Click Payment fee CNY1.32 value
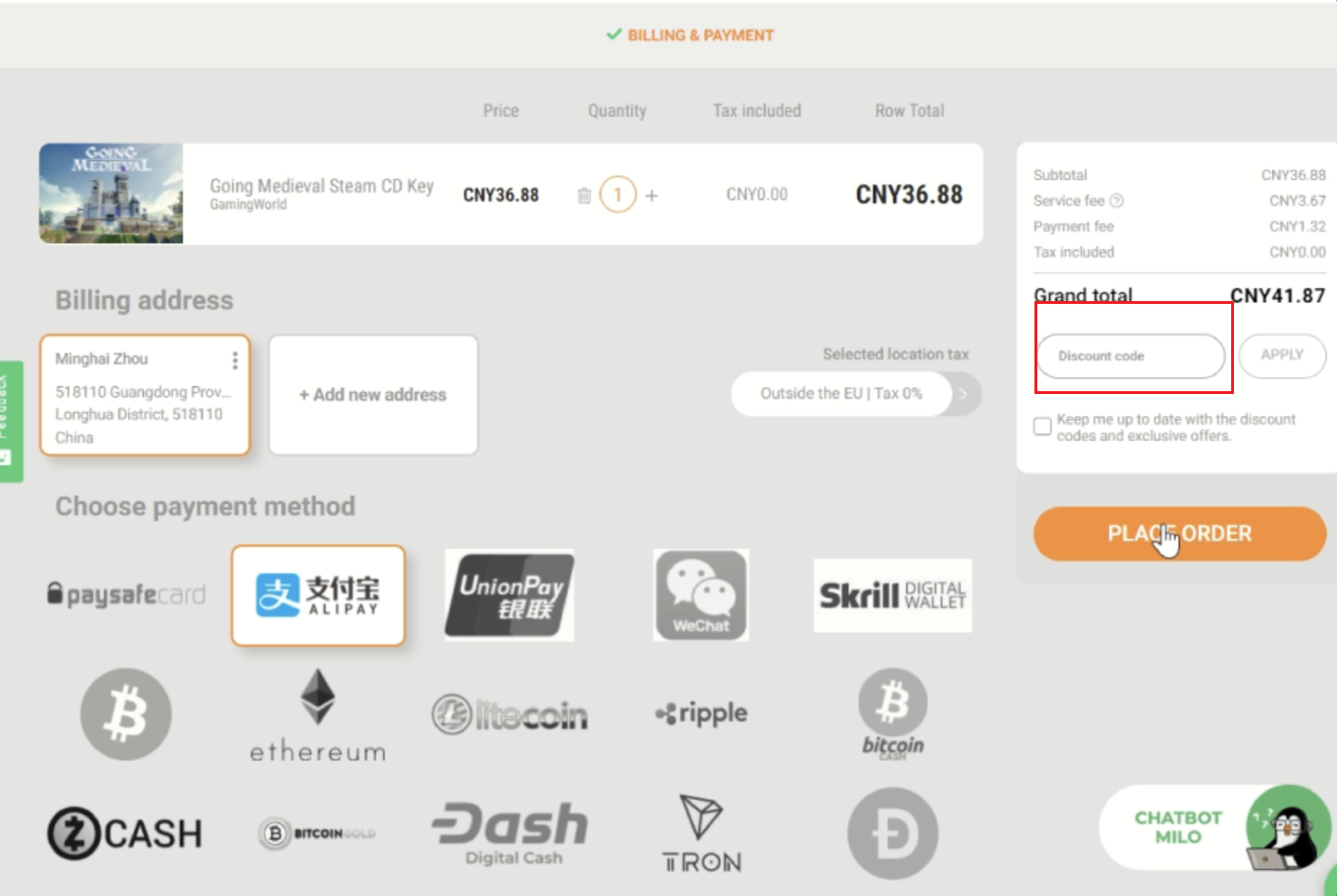 coord(1297,226)
